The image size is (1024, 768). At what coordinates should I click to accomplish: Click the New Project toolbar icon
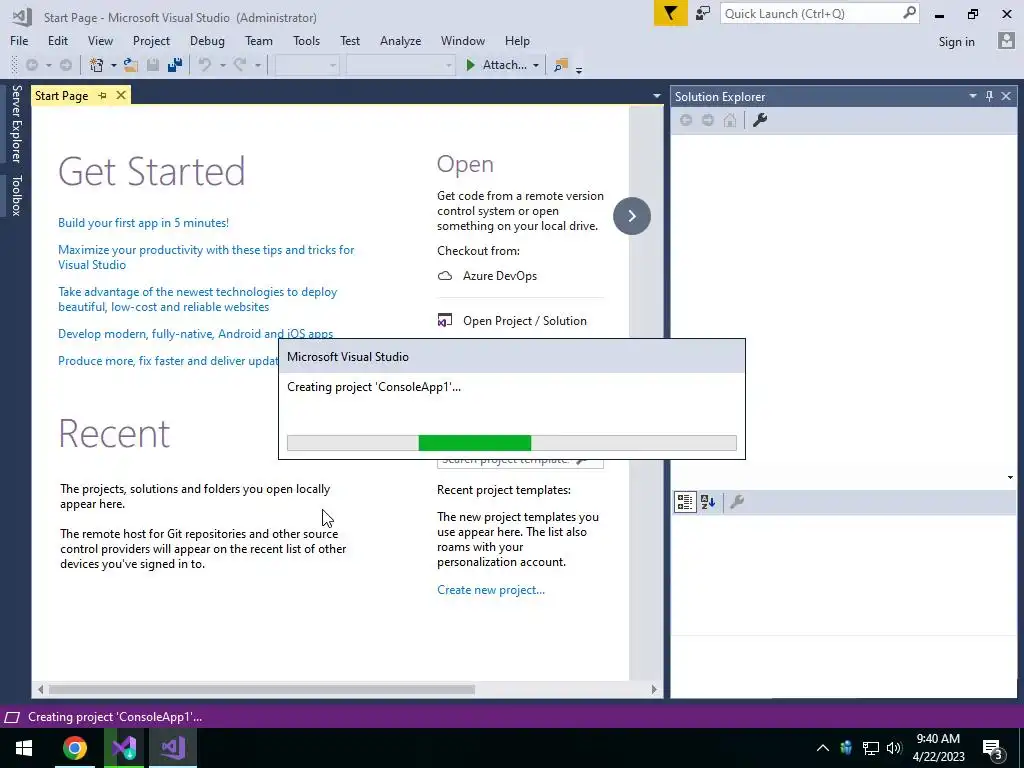(x=97, y=65)
